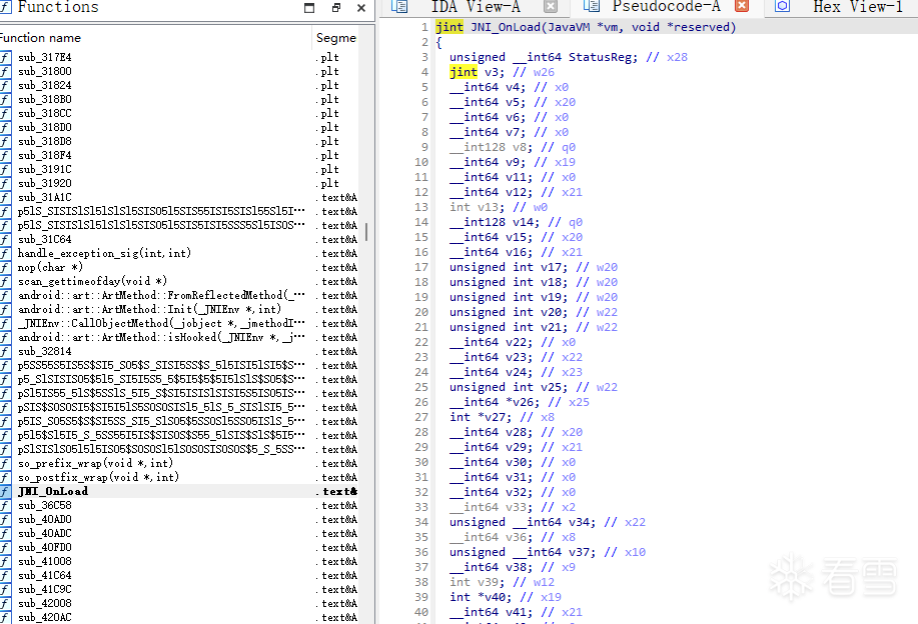The width and height of the screenshot is (918, 624).
Task: Click function icon beside sub_40AD0
Action: pos(5,520)
